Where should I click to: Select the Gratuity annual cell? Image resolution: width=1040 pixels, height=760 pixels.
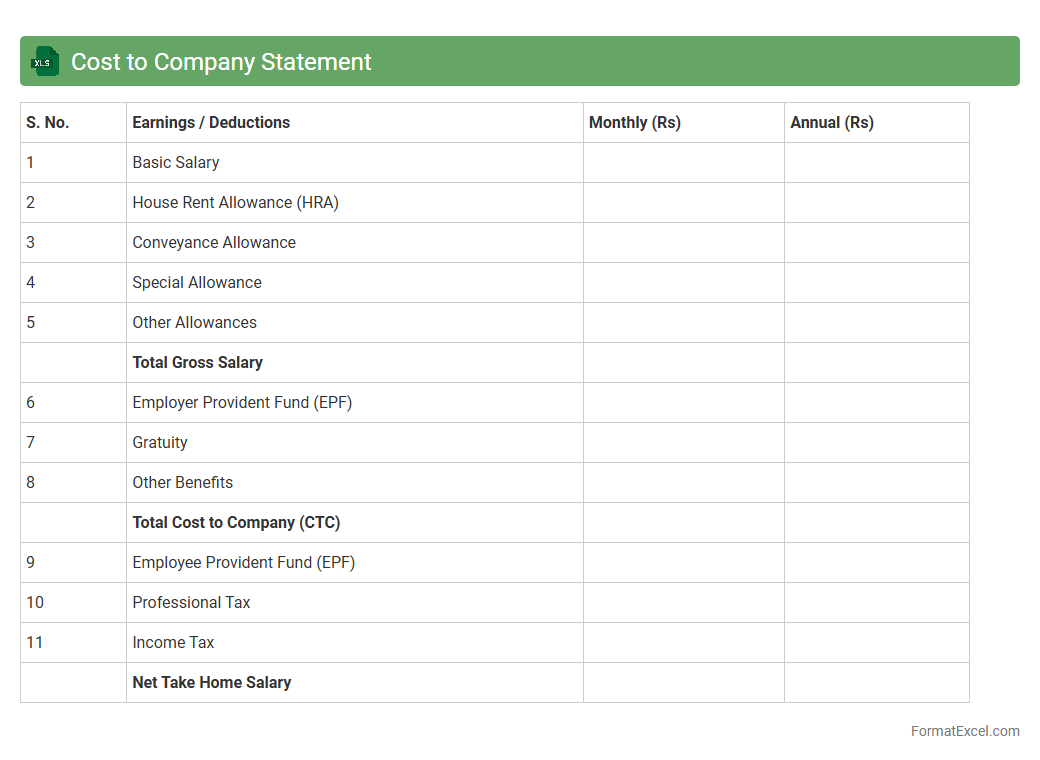click(x=876, y=442)
